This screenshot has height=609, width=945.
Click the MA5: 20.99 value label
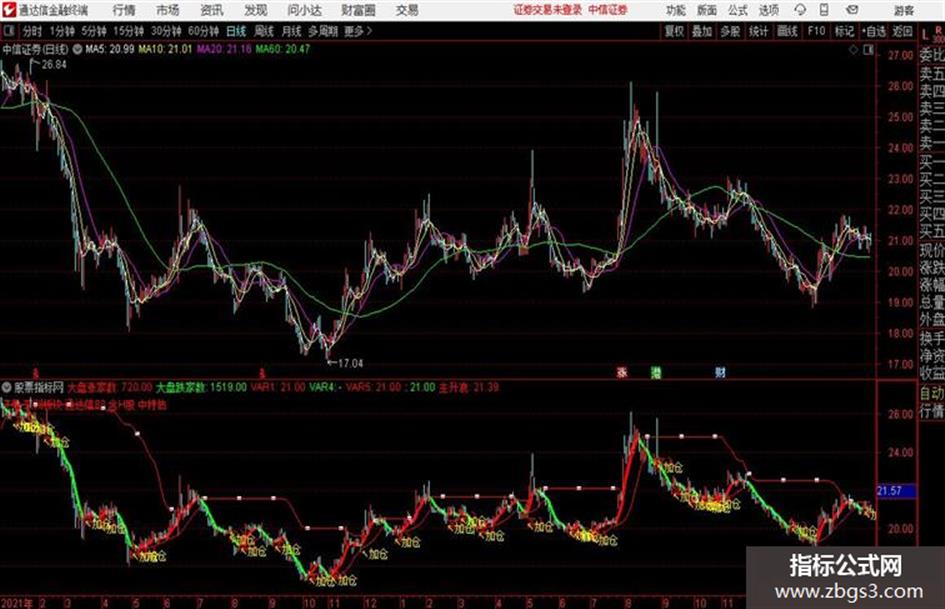(110, 49)
